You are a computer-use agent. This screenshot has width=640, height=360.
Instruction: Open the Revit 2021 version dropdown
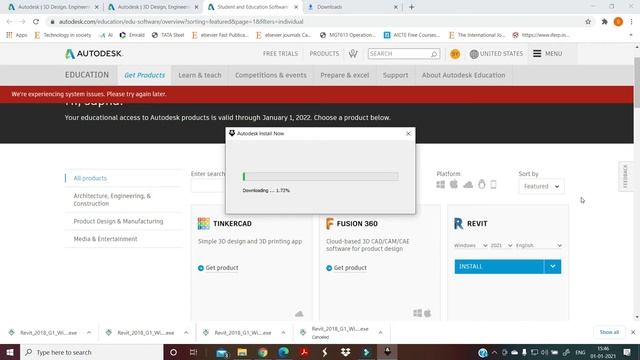501,245
